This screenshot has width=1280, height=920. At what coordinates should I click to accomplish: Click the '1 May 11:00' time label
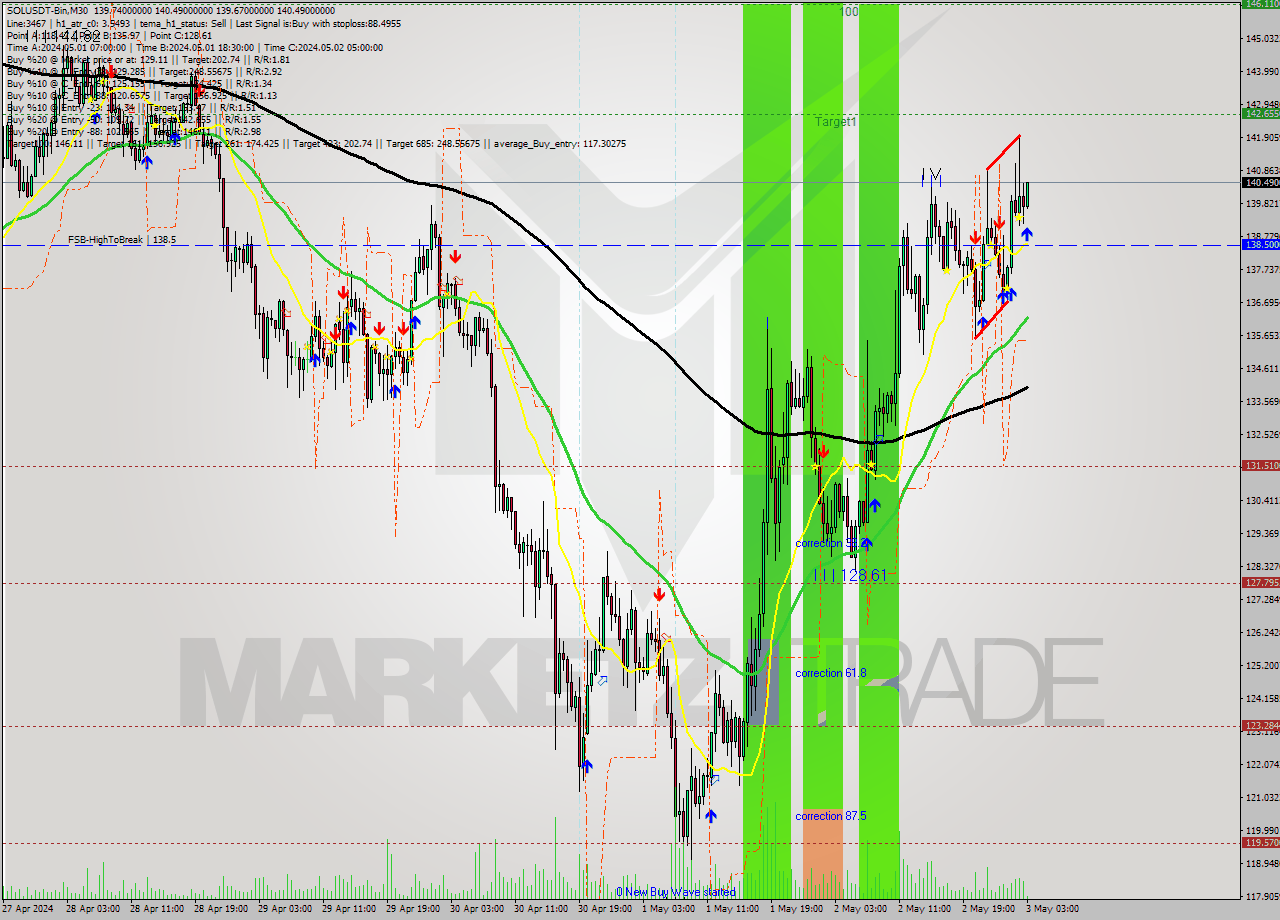click(x=734, y=909)
